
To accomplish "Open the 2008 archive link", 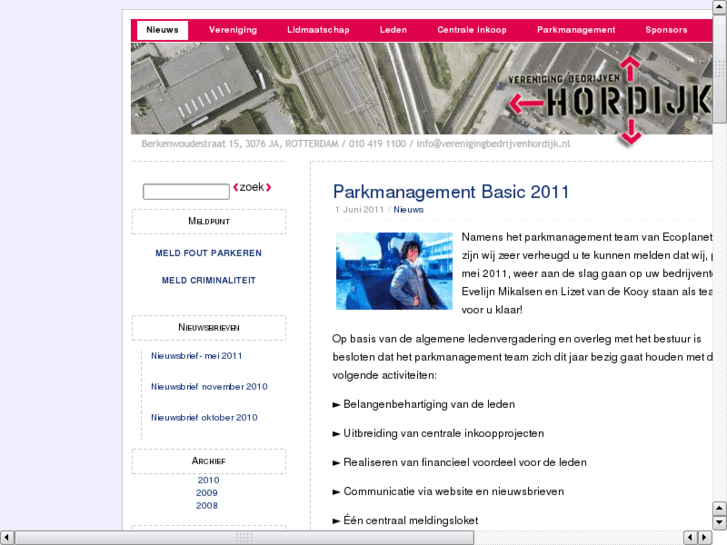I will tap(207, 506).
